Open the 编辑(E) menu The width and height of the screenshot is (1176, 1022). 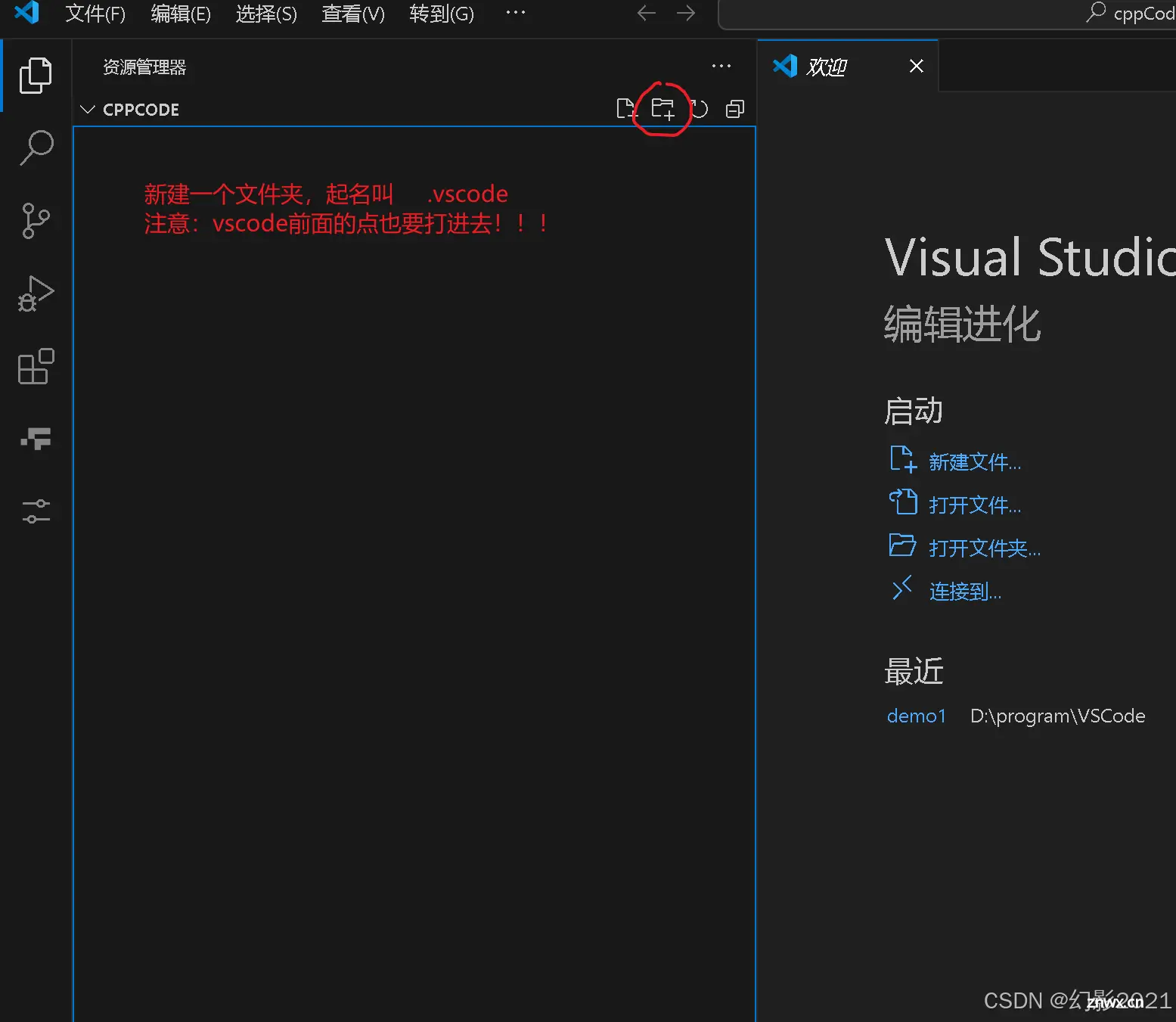tap(181, 14)
